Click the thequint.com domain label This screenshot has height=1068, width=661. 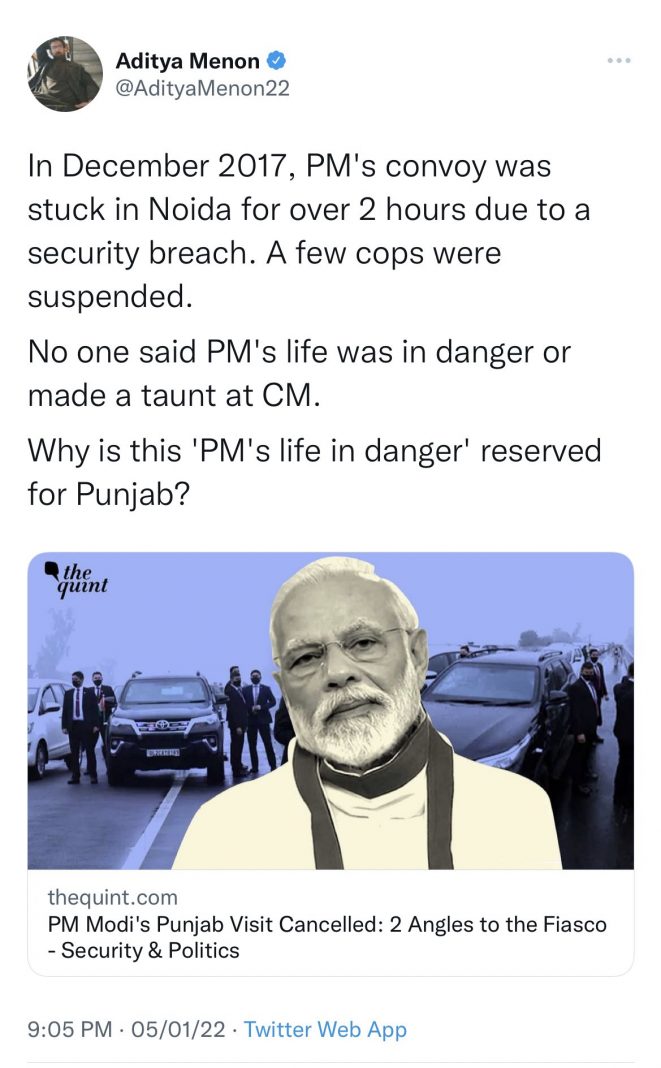(112, 897)
